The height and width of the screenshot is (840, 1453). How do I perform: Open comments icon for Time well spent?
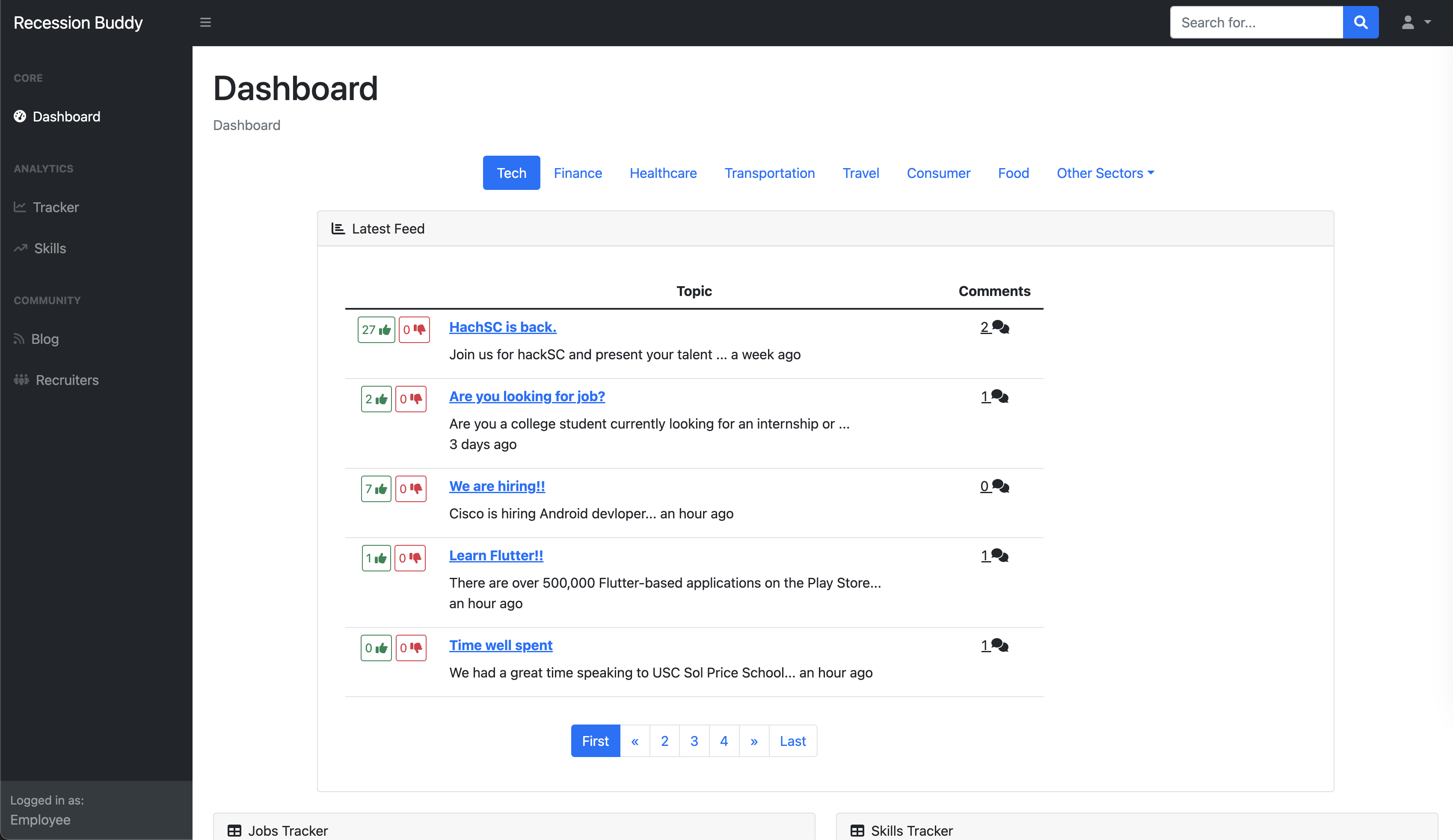coord(1000,646)
